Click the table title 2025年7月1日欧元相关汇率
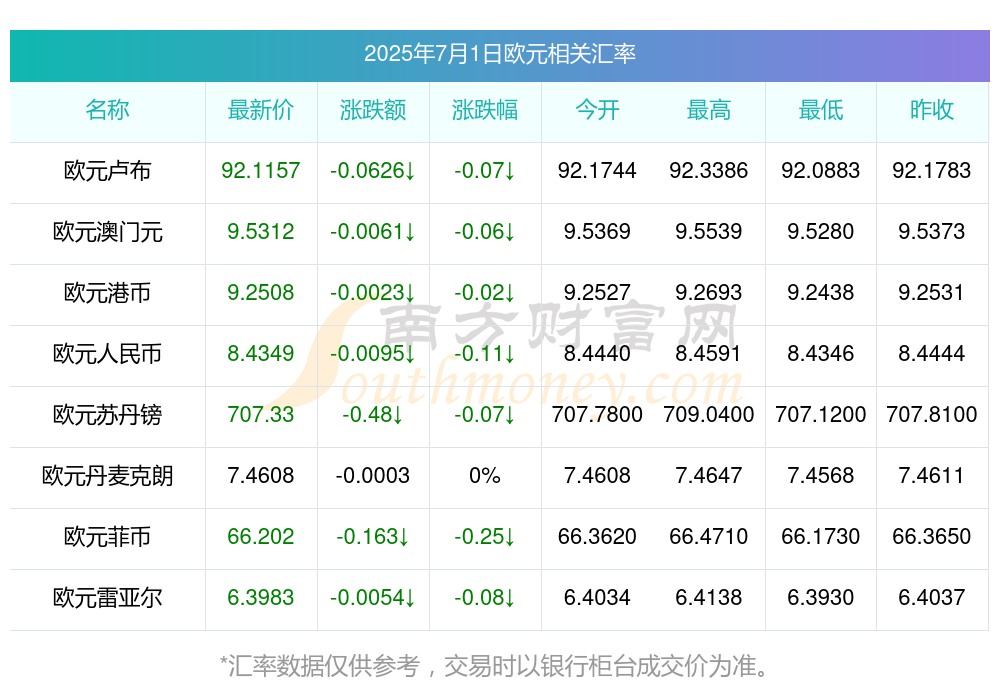The image size is (1000, 698). point(500,54)
